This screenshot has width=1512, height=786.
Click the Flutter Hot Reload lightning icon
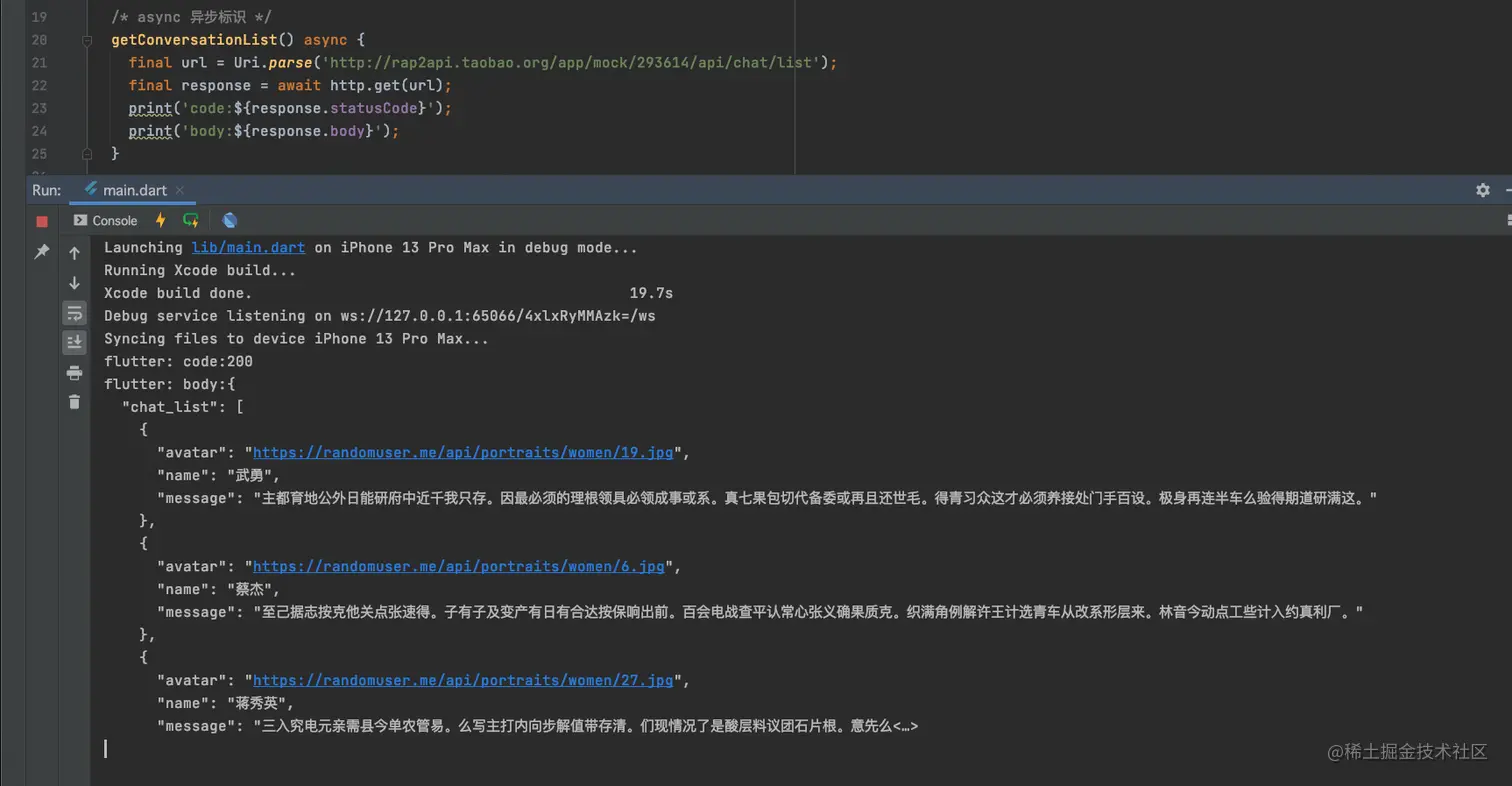coord(160,220)
